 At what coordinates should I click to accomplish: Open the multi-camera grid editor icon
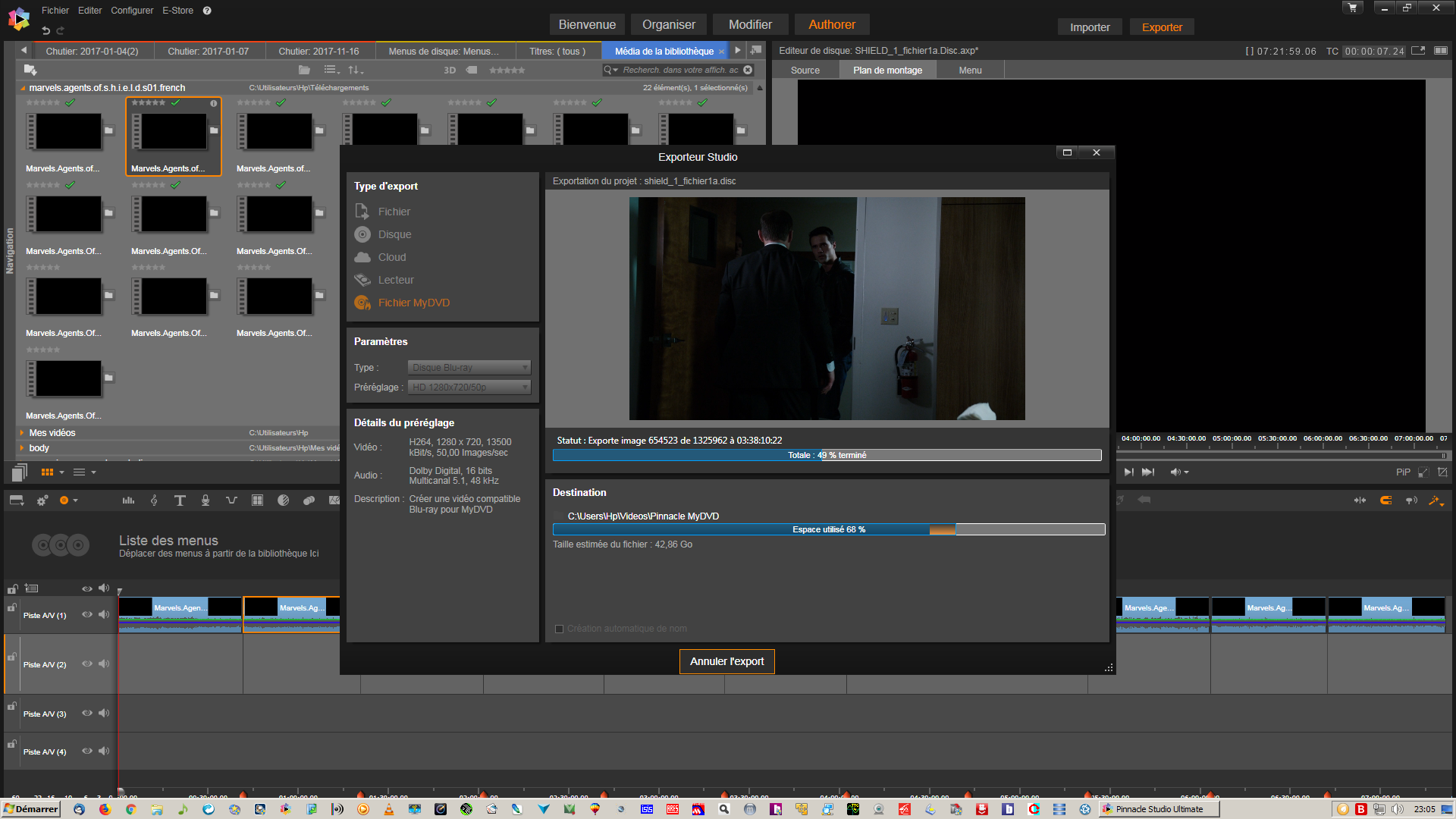click(x=257, y=500)
